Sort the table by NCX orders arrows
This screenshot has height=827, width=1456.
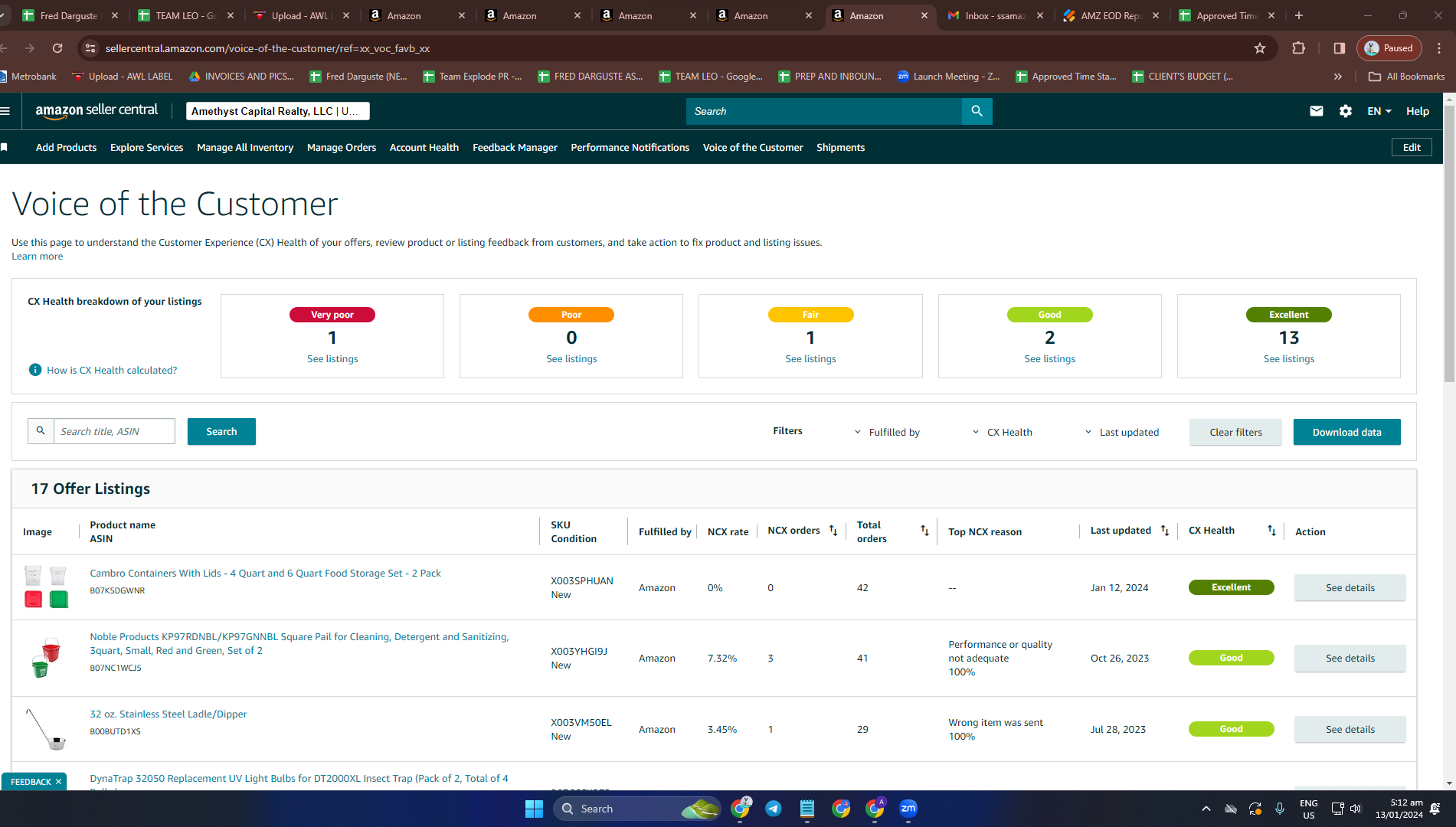coord(833,531)
